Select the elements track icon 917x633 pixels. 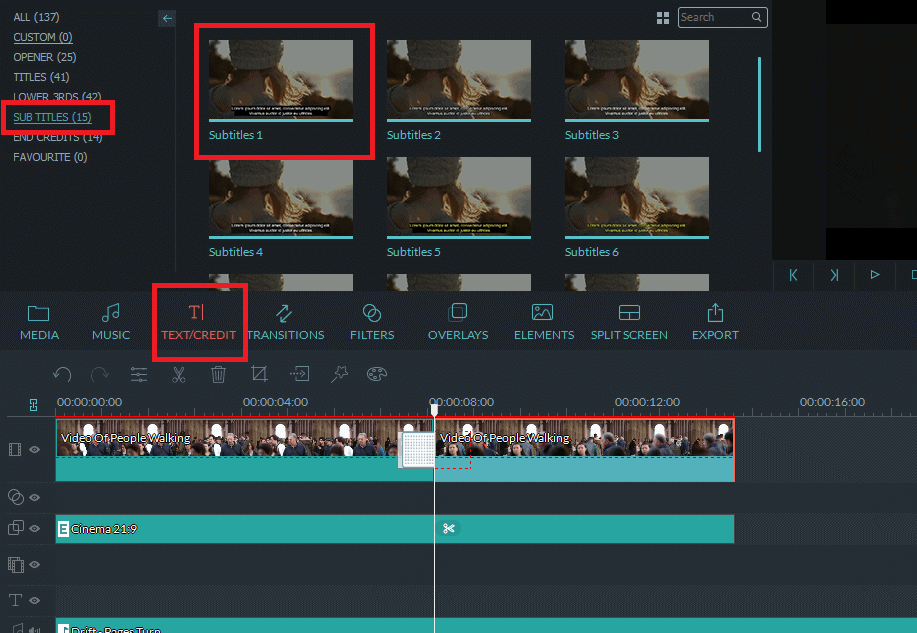click(x=16, y=565)
